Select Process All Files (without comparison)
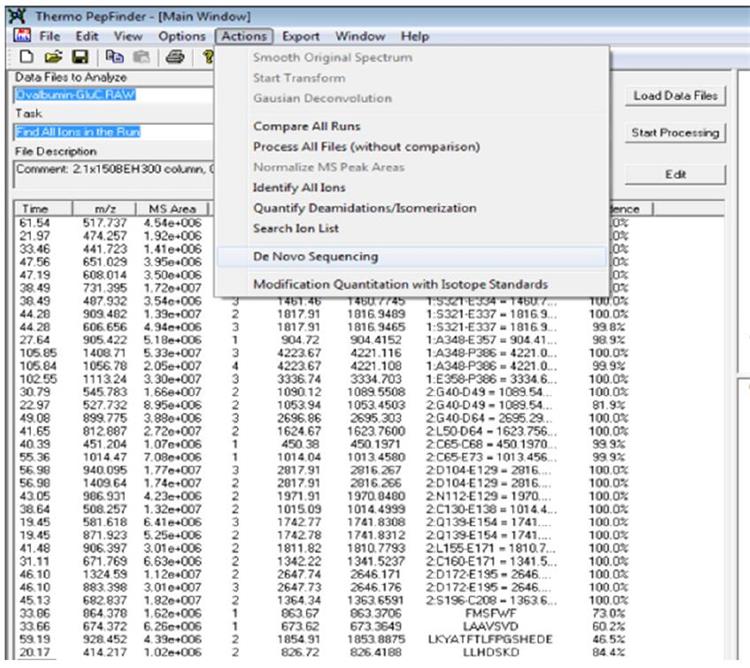 pos(366,147)
